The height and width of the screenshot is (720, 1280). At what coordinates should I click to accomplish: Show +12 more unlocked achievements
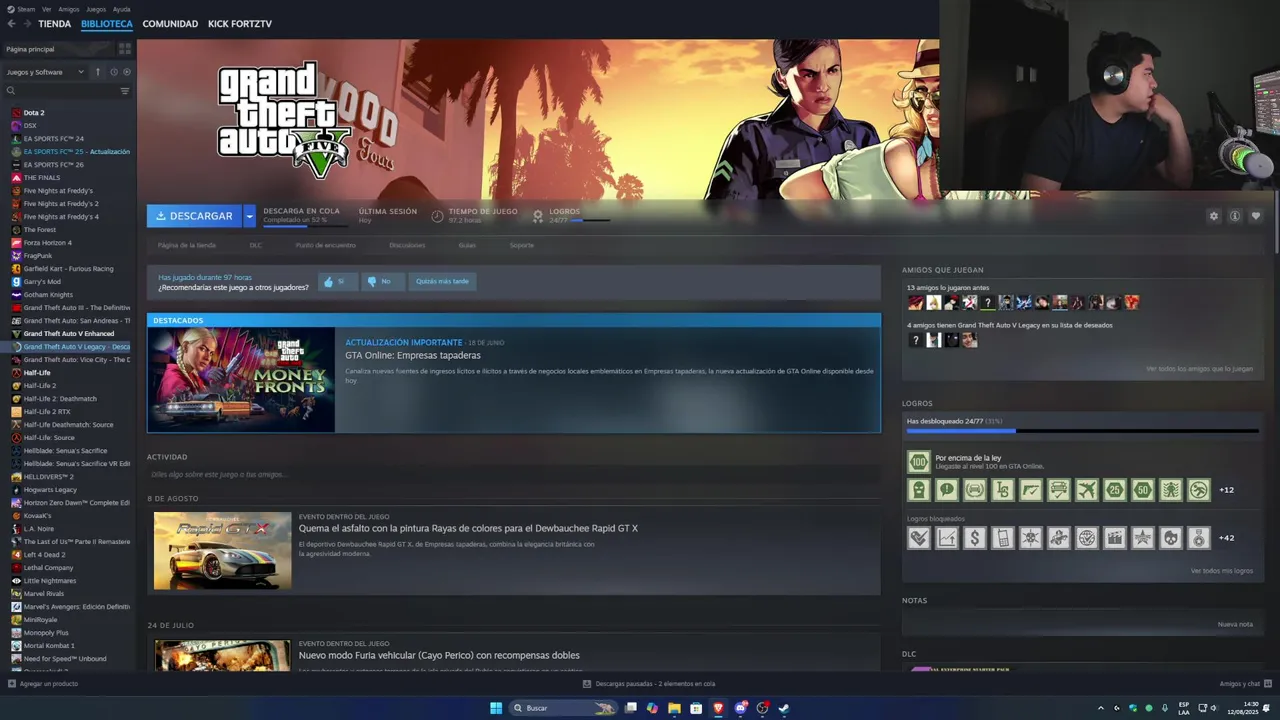1226,490
